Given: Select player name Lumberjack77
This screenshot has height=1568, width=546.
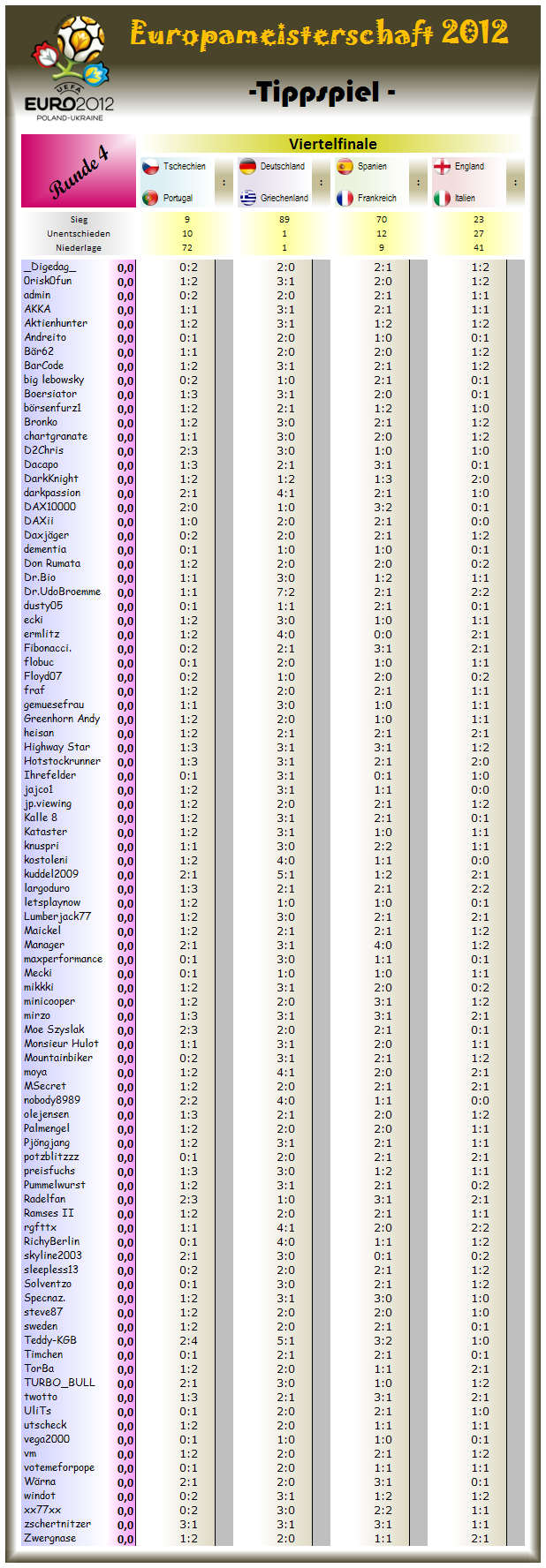Looking at the screenshot, I should (57, 916).
